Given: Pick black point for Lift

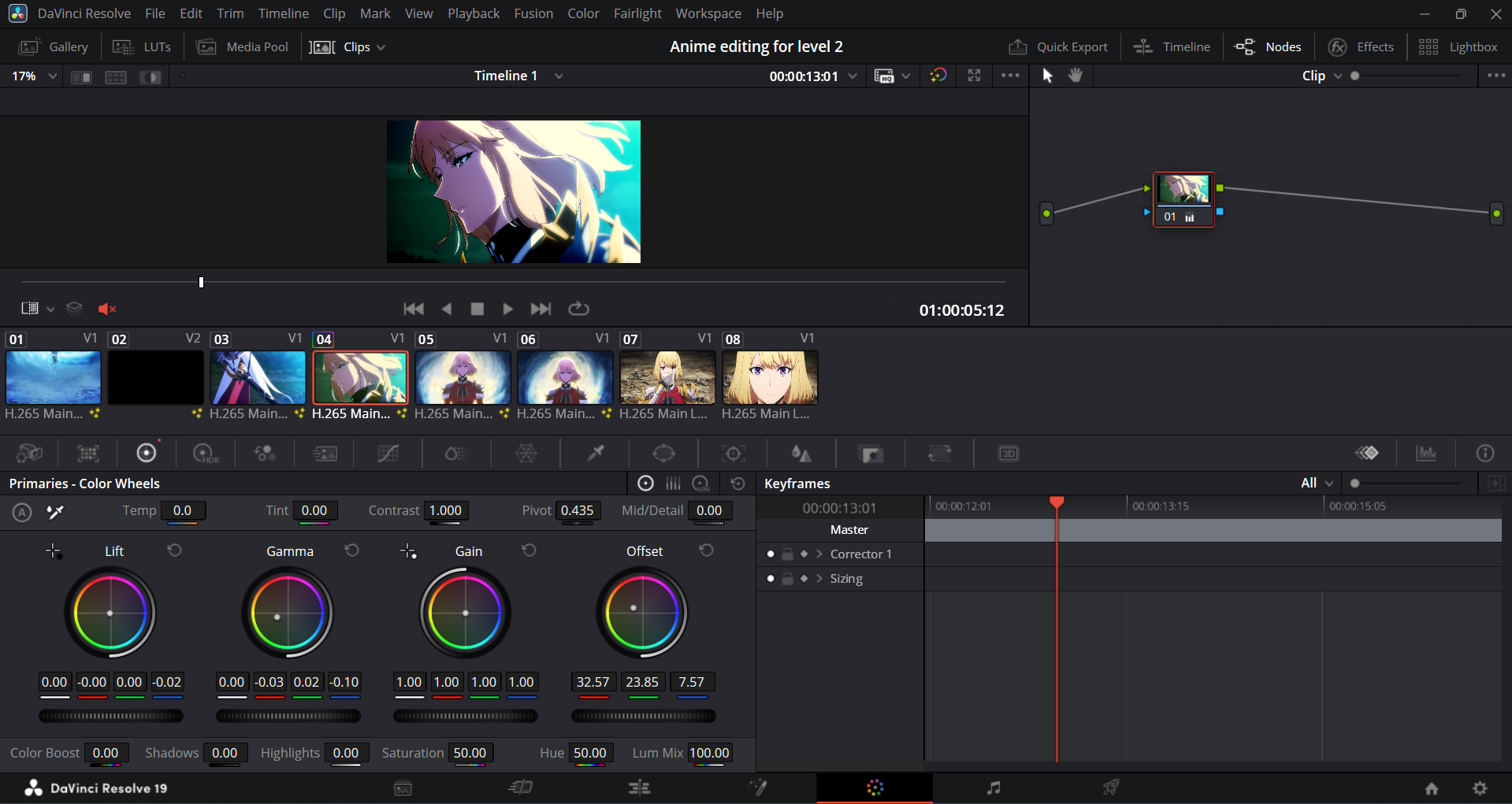Looking at the screenshot, I should coord(54,551).
